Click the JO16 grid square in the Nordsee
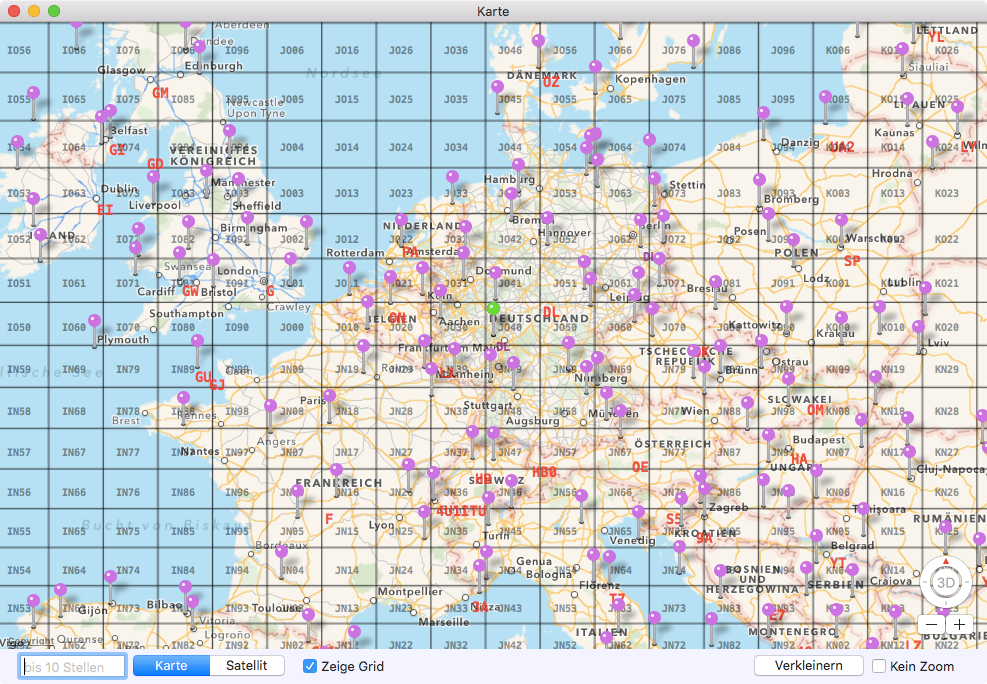987x684 pixels. tap(347, 50)
